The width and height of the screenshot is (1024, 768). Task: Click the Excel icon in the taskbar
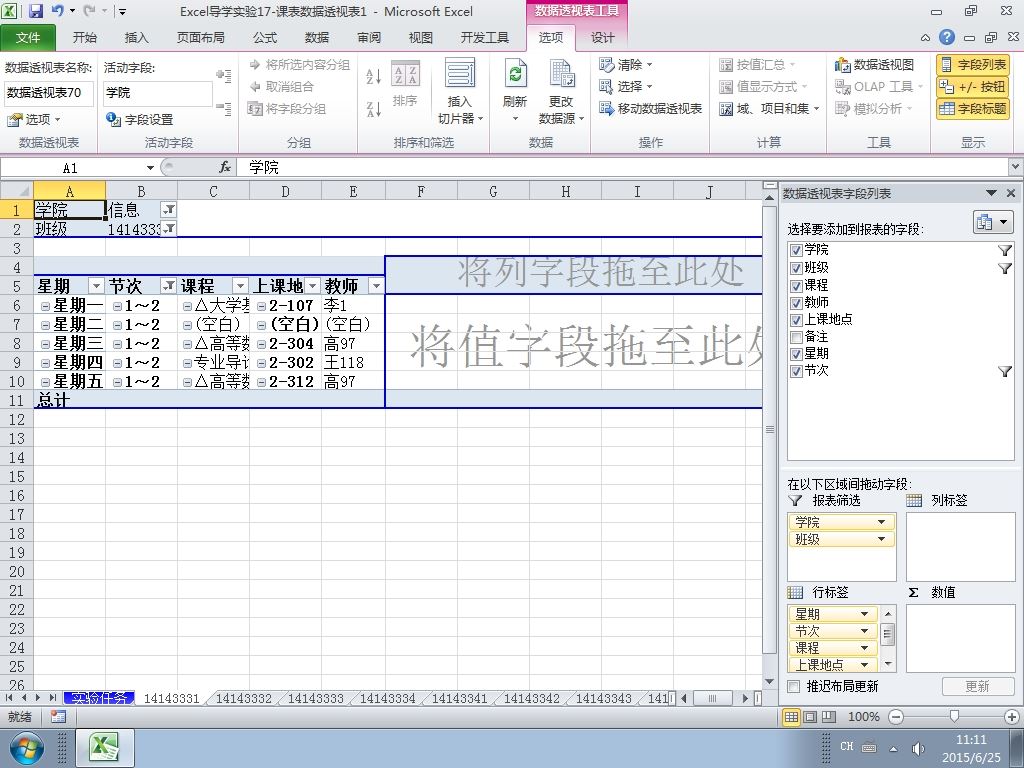[105, 748]
